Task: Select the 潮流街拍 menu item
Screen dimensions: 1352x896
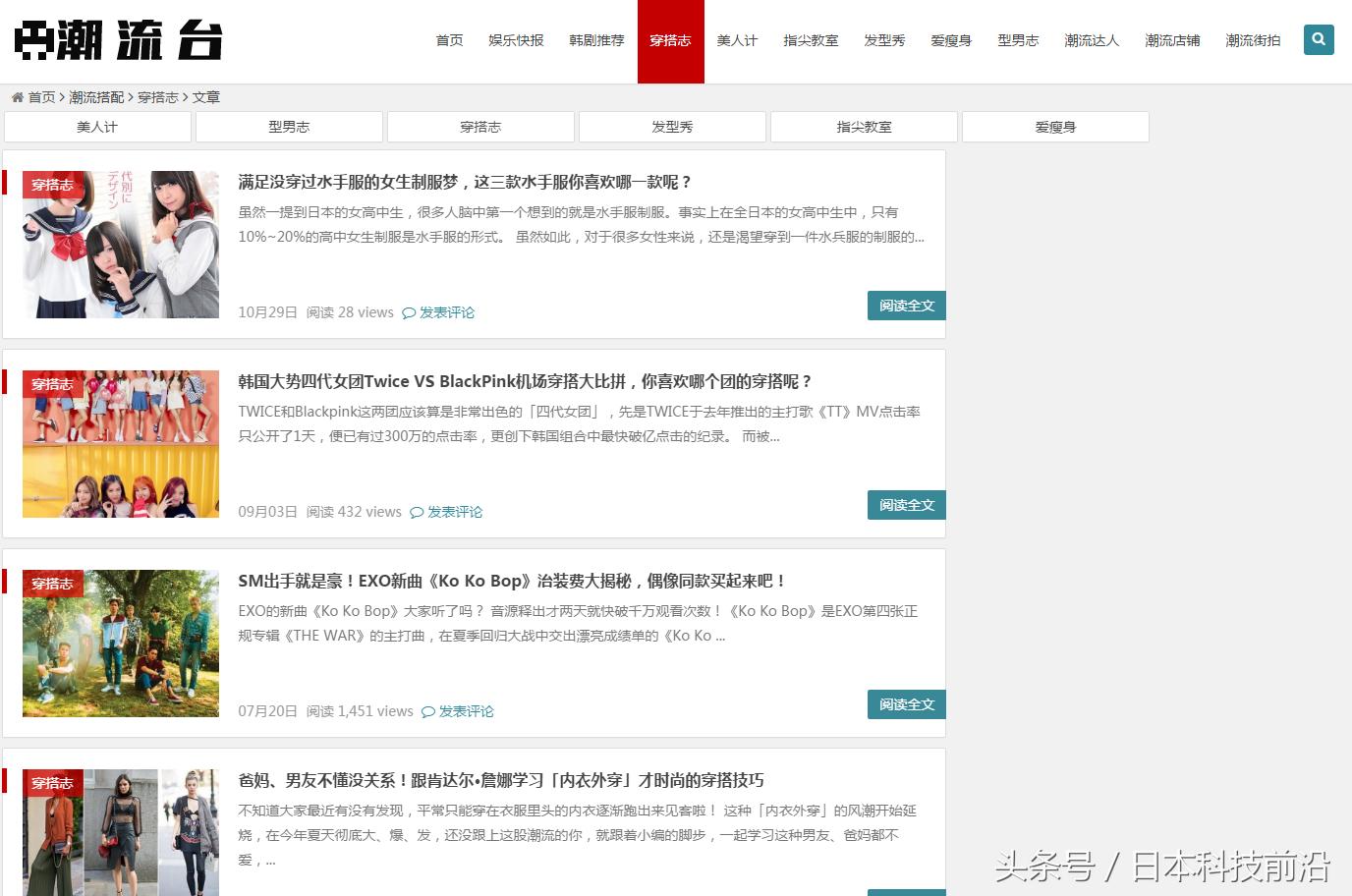Action: point(1253,40)
